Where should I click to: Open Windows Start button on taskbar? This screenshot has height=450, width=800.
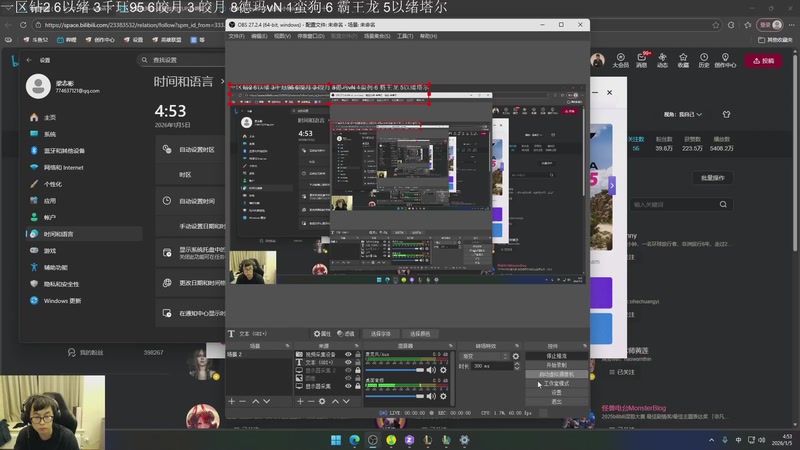(337, 440)
